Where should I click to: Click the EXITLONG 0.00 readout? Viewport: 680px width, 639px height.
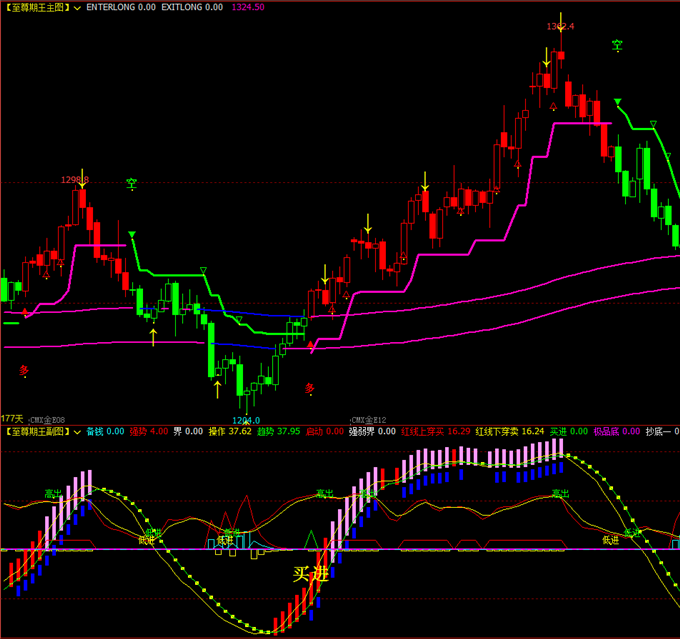[192, 7]
